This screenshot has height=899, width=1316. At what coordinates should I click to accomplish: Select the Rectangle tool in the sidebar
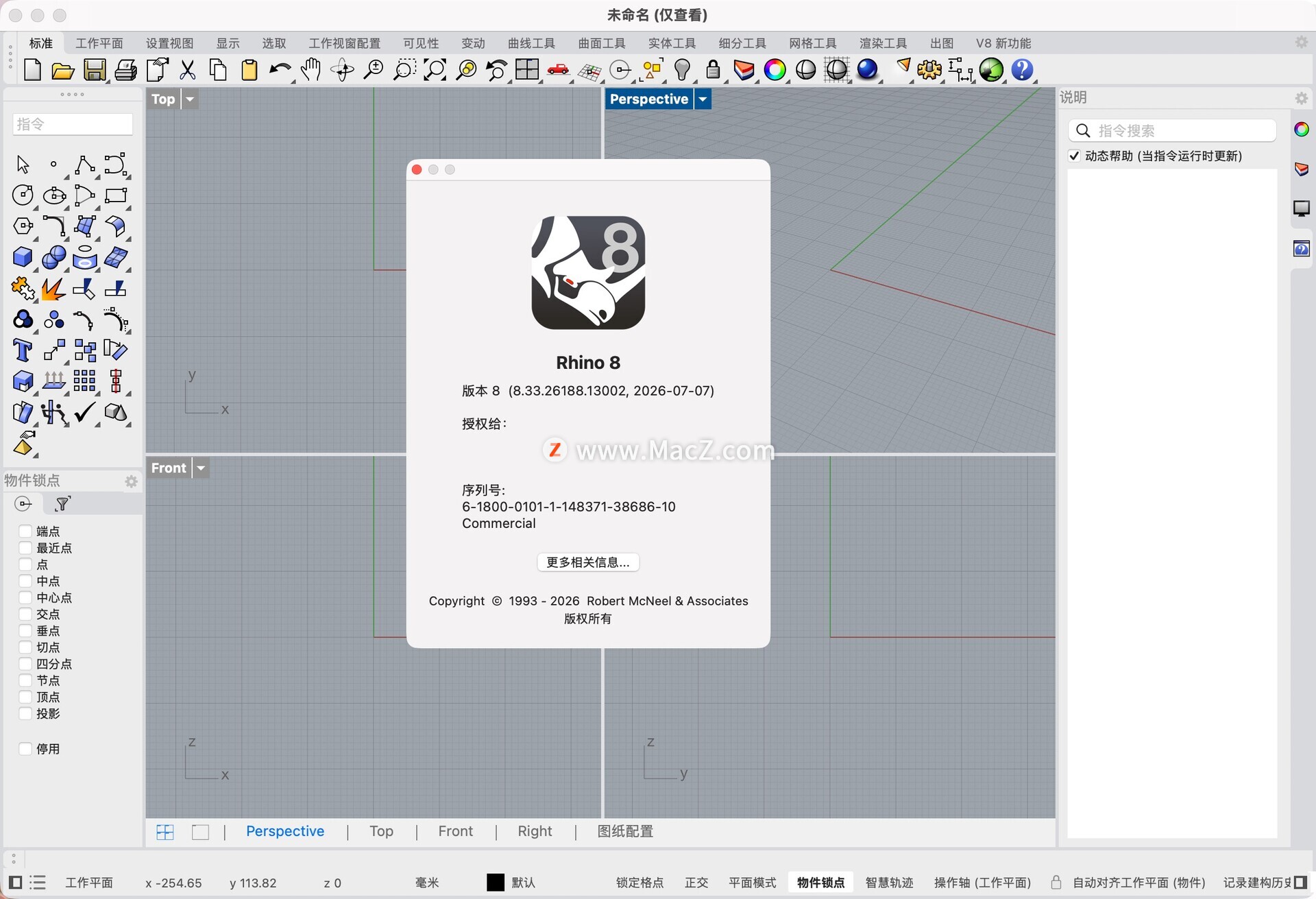[116, 195]
